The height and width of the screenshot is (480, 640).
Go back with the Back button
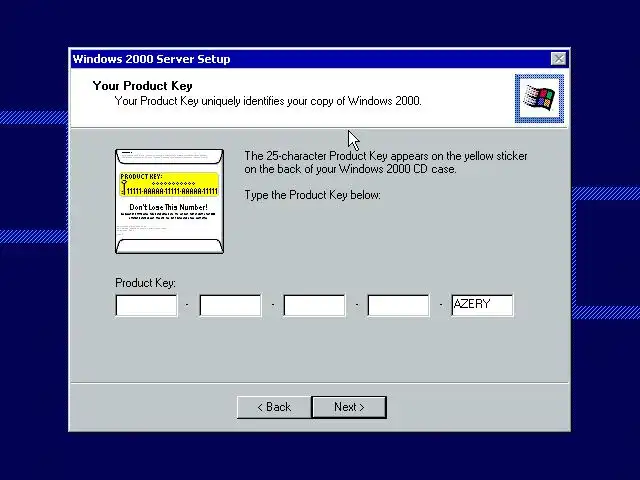274,407
